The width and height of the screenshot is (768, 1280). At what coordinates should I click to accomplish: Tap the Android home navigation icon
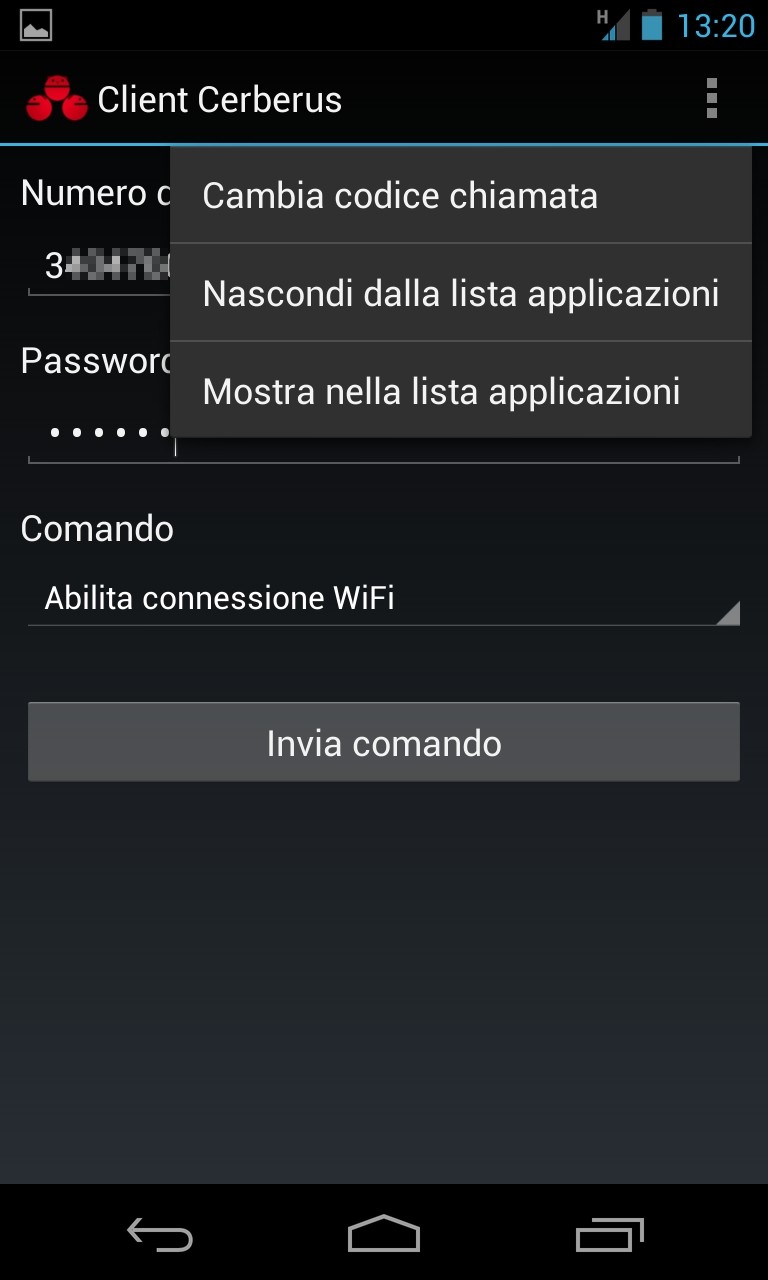(x=384, y=1234)
